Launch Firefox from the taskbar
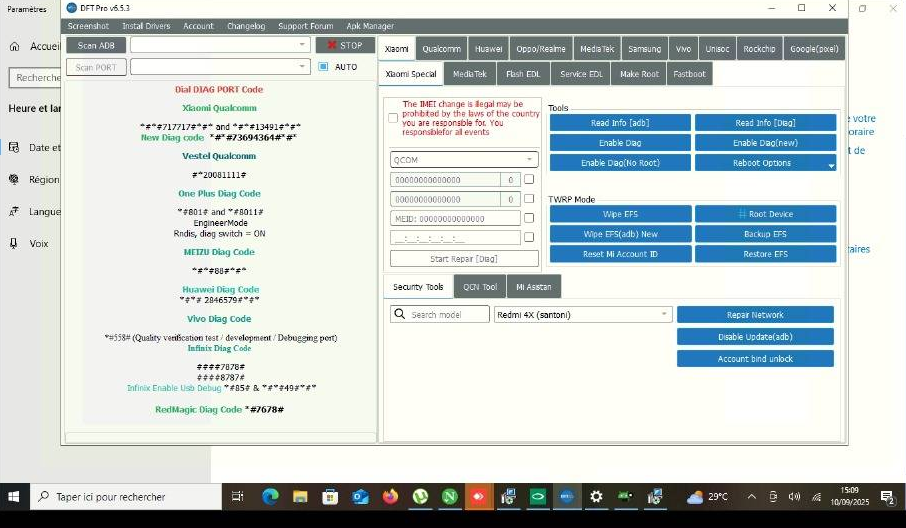The width and height of the screenshot is (906, 528). coord(390,496)
